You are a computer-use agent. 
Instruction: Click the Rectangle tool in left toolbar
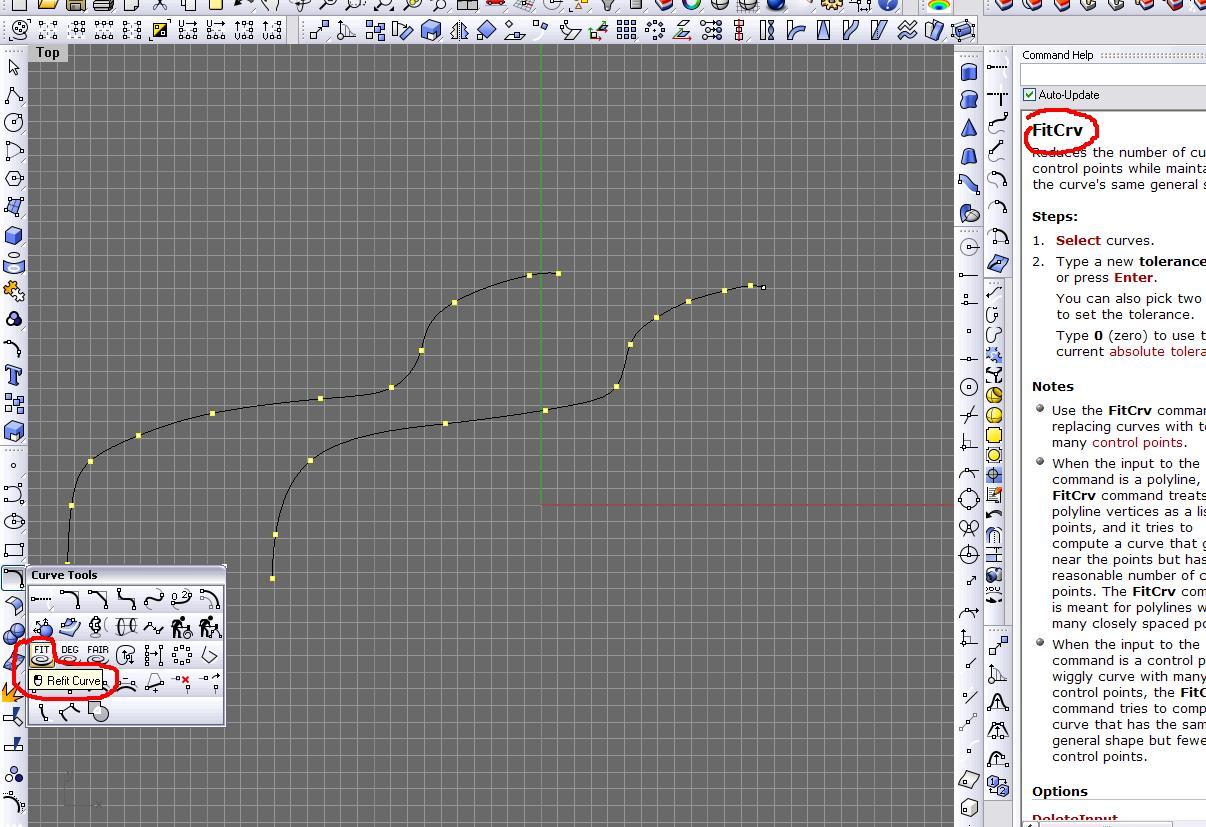pyautogui.click(x=14, y=550)
